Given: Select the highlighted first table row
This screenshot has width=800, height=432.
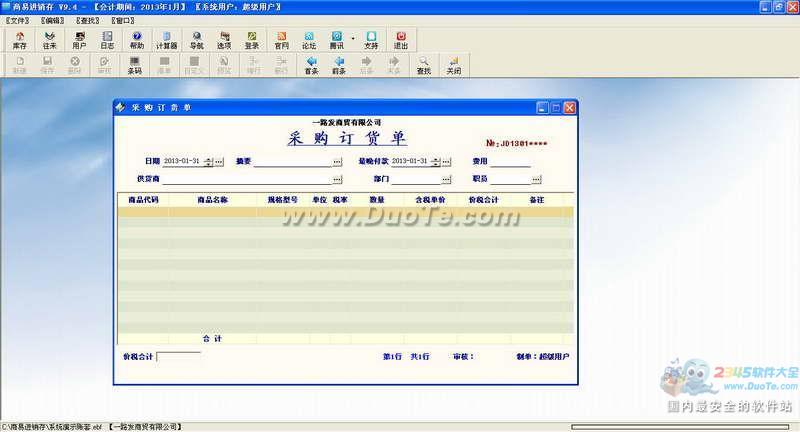Looking at the screenshot, I should (x=345, y=212).
